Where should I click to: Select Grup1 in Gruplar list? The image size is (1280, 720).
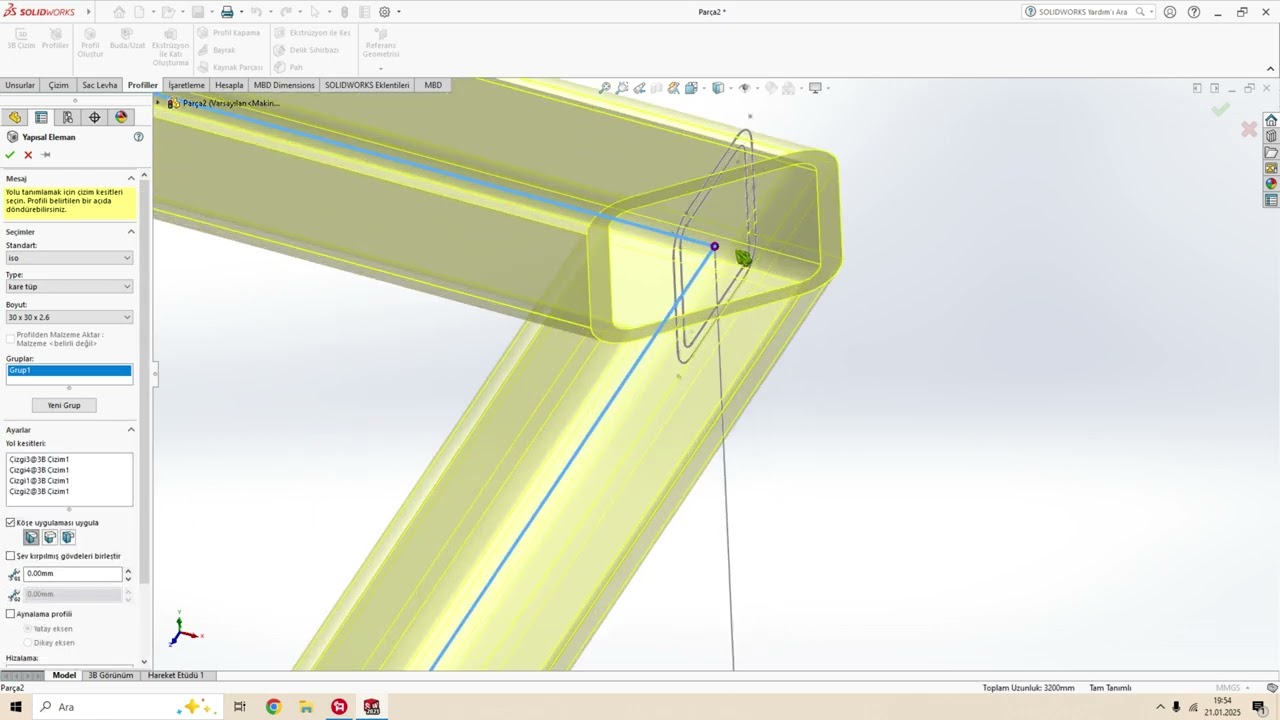tap(69, 370)
